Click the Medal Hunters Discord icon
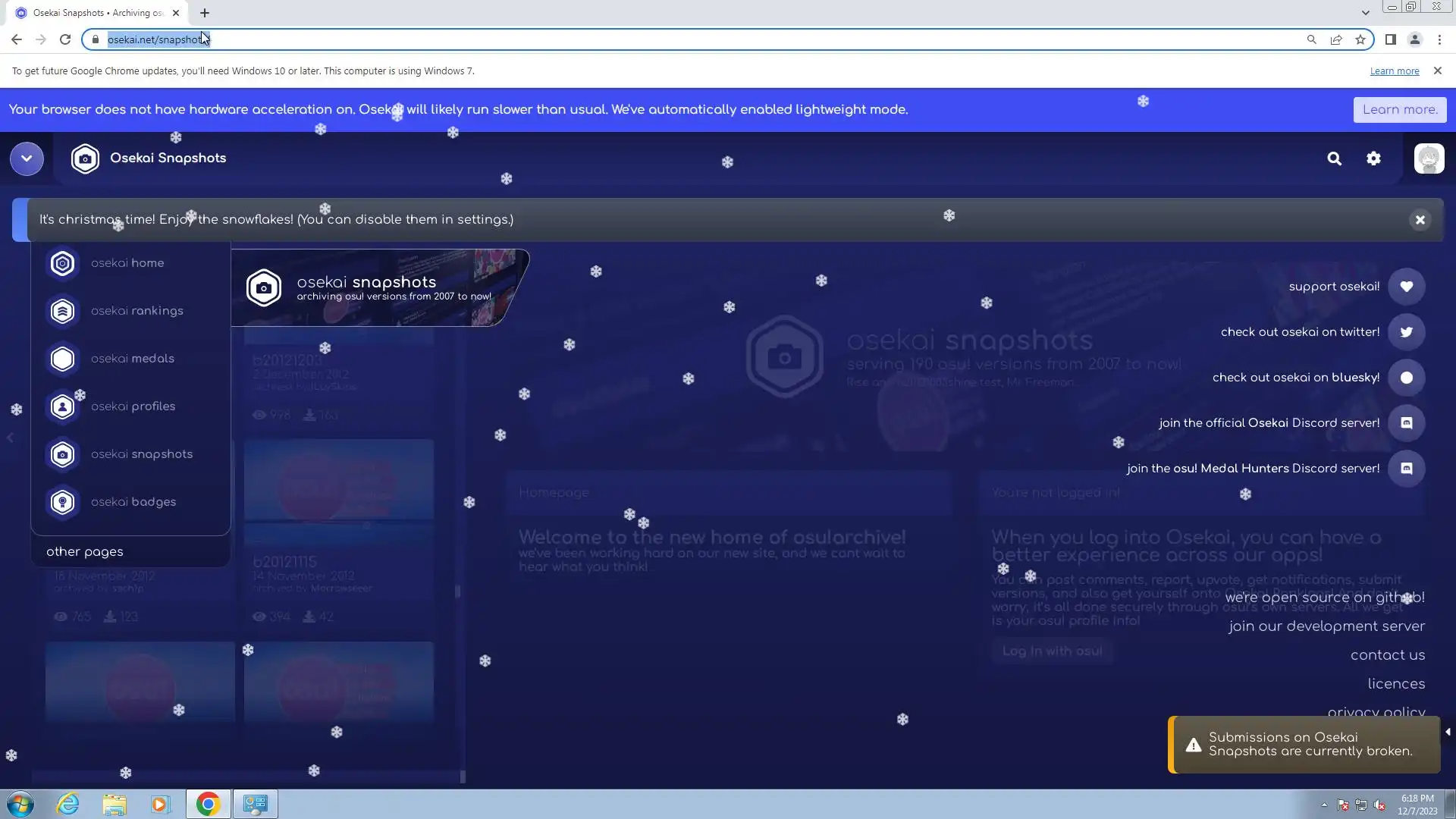The height and width of the screenshot is (819, 1456). pos(1406,469)
